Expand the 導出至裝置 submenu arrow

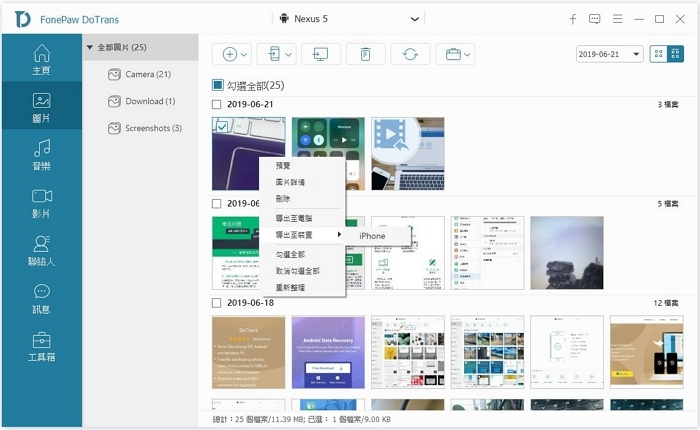pyautogui.click(x=339, y=234)
